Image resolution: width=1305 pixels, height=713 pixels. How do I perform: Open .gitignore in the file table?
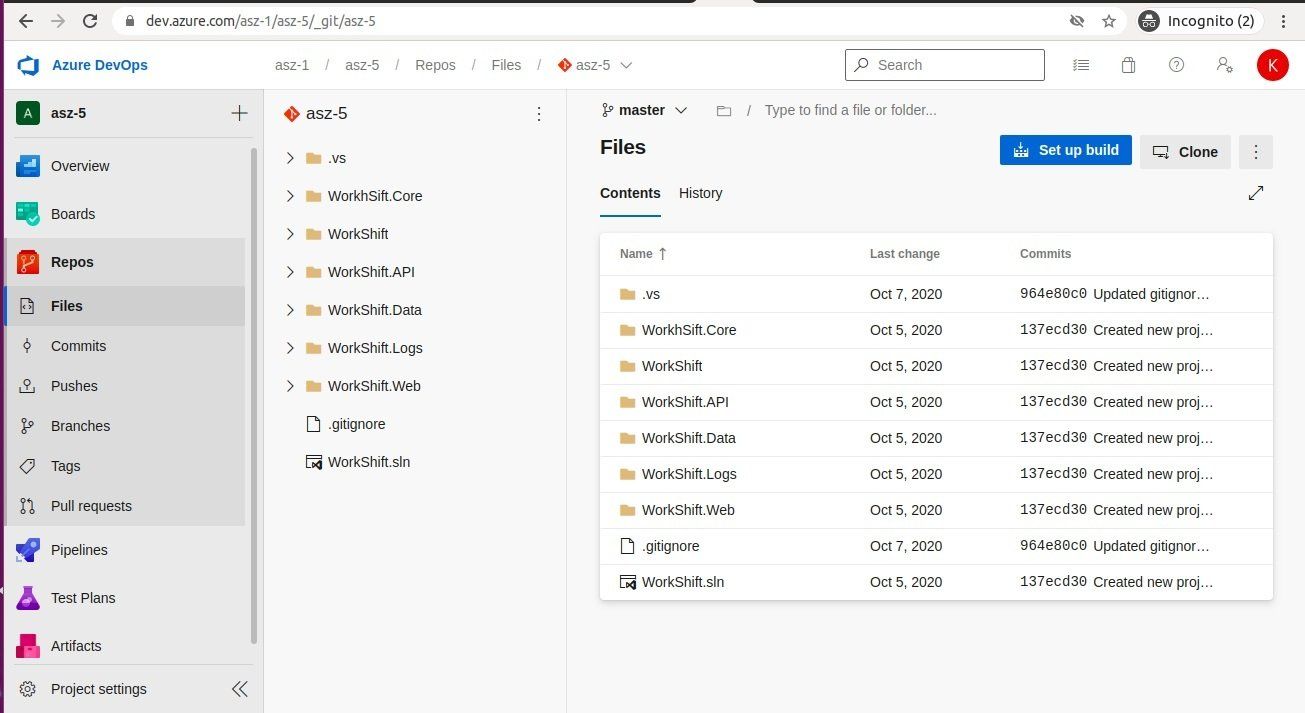671,546
